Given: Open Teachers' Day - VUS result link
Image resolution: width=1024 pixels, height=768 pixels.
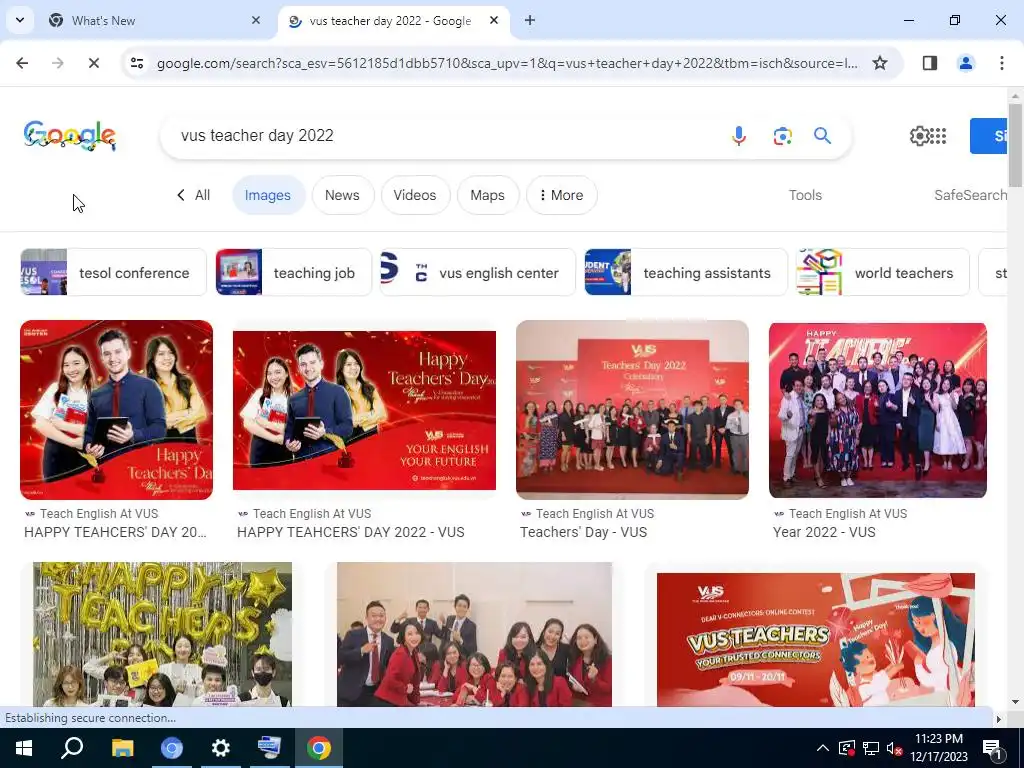Looking at the screenshot, I should click(583, 532).
